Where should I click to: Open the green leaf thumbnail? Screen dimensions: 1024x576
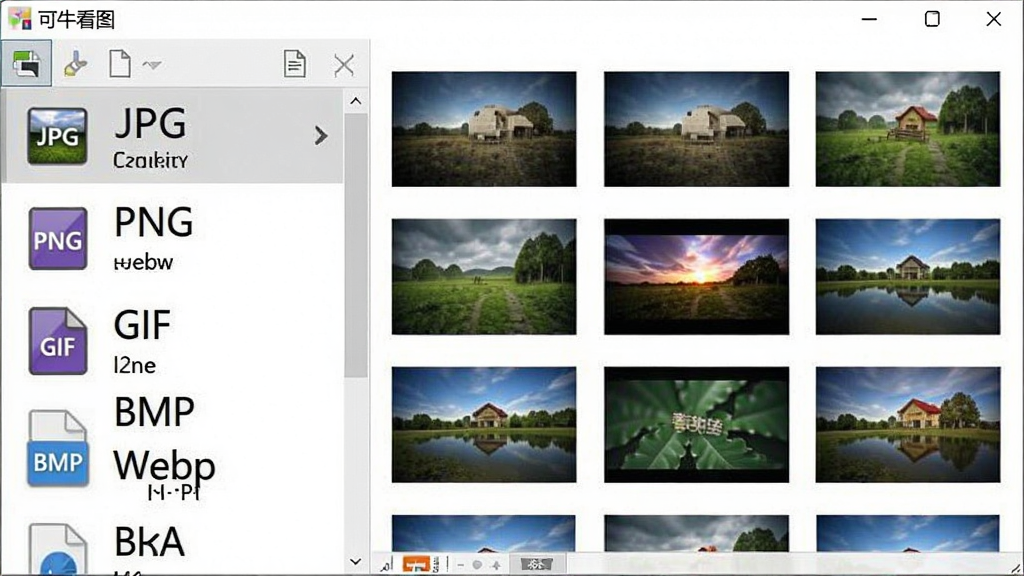(696, 424)
